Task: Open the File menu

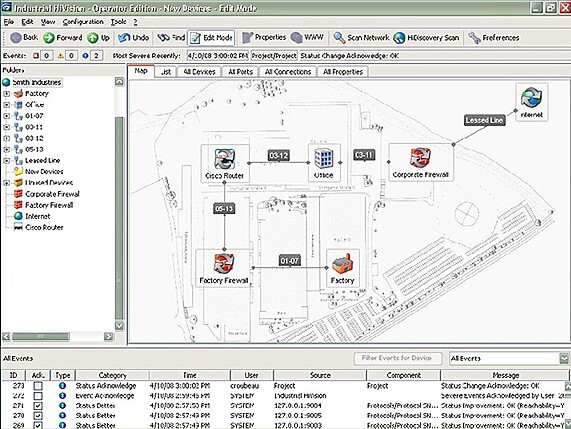Action: (x=9, y=22)
